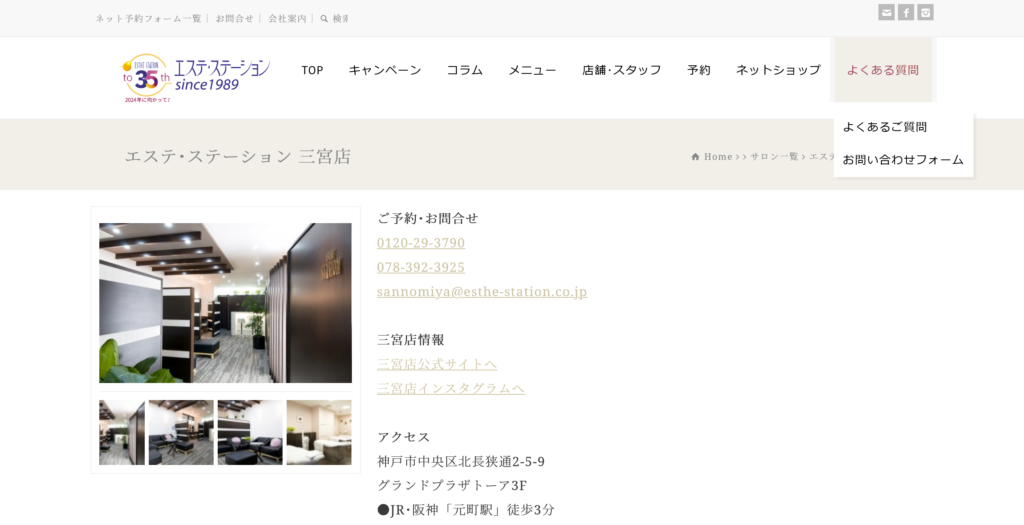Viewport: 1024px width, 525px height.
Task: Click the 三宮店情報 heading
Action: pyautogui.click(x=411, y=340)
